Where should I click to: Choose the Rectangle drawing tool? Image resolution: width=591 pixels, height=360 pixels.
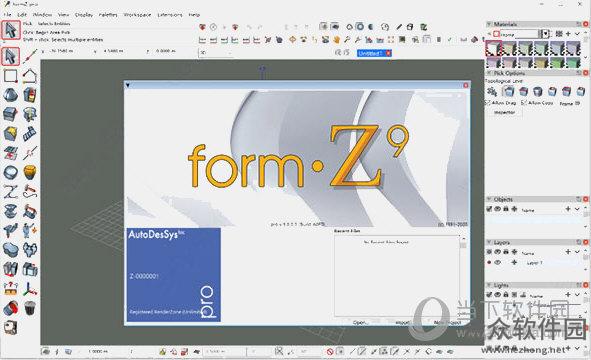pos(11,76)
